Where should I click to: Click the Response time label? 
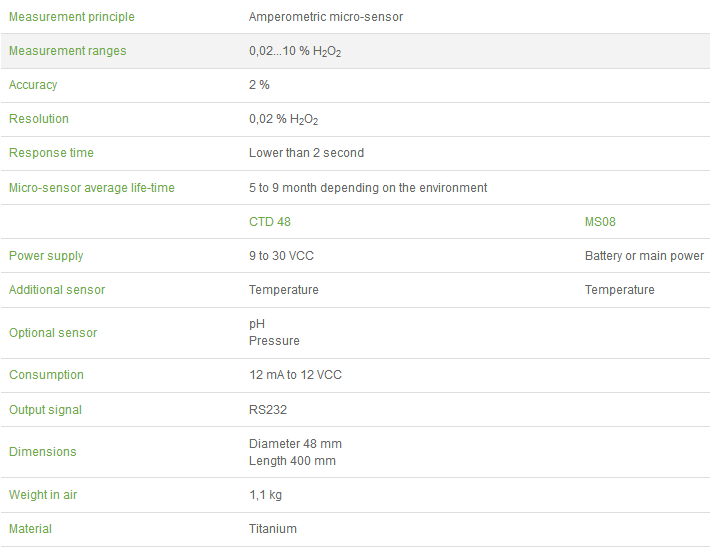(x=51, y=153)
